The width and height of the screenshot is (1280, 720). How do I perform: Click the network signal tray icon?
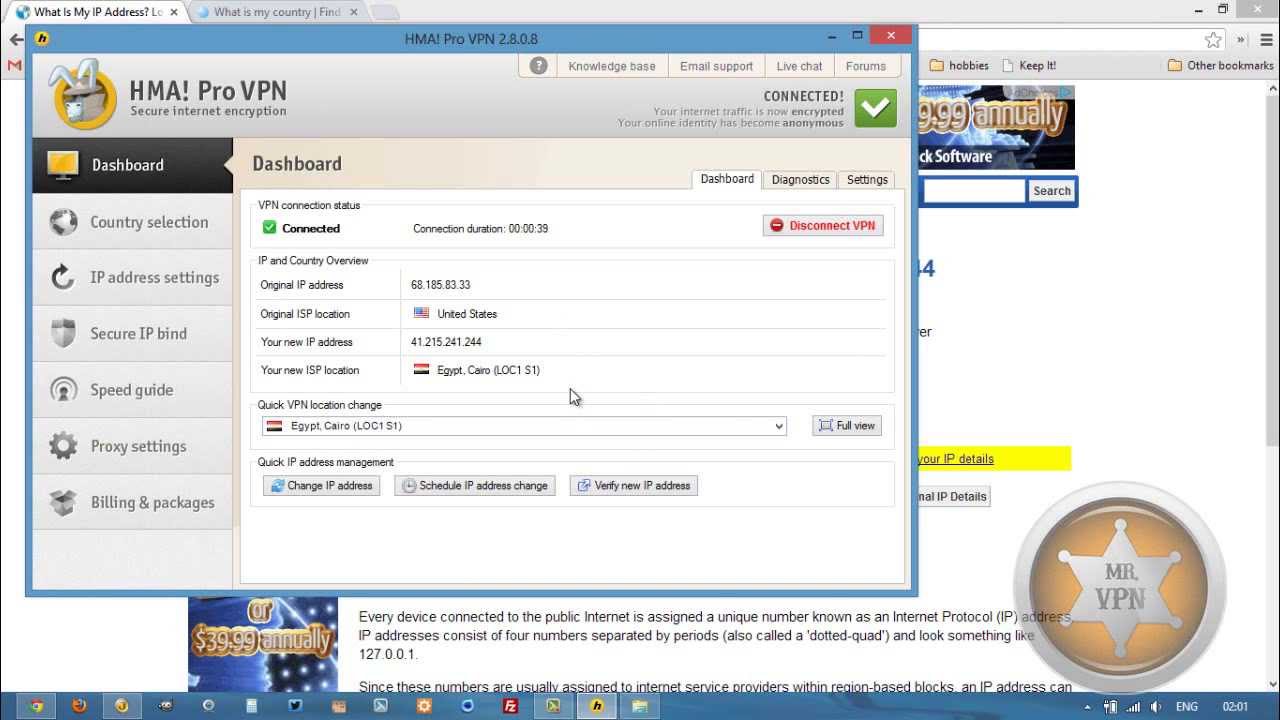tap(1134, 706)
